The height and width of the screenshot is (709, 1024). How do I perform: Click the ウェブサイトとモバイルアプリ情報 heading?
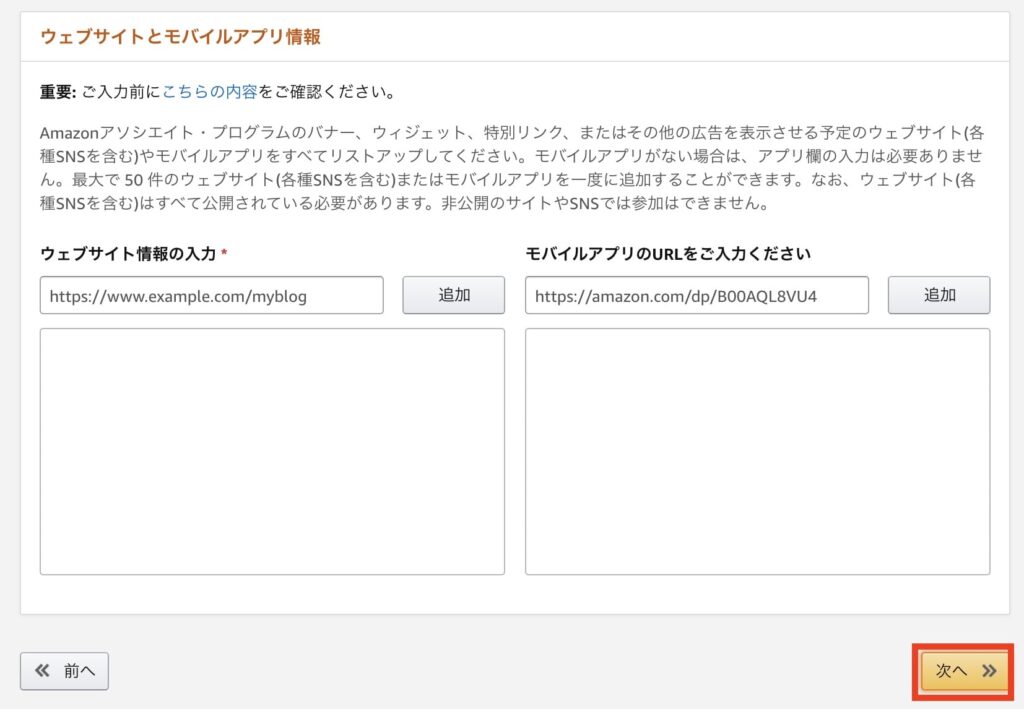click(180, 37)
